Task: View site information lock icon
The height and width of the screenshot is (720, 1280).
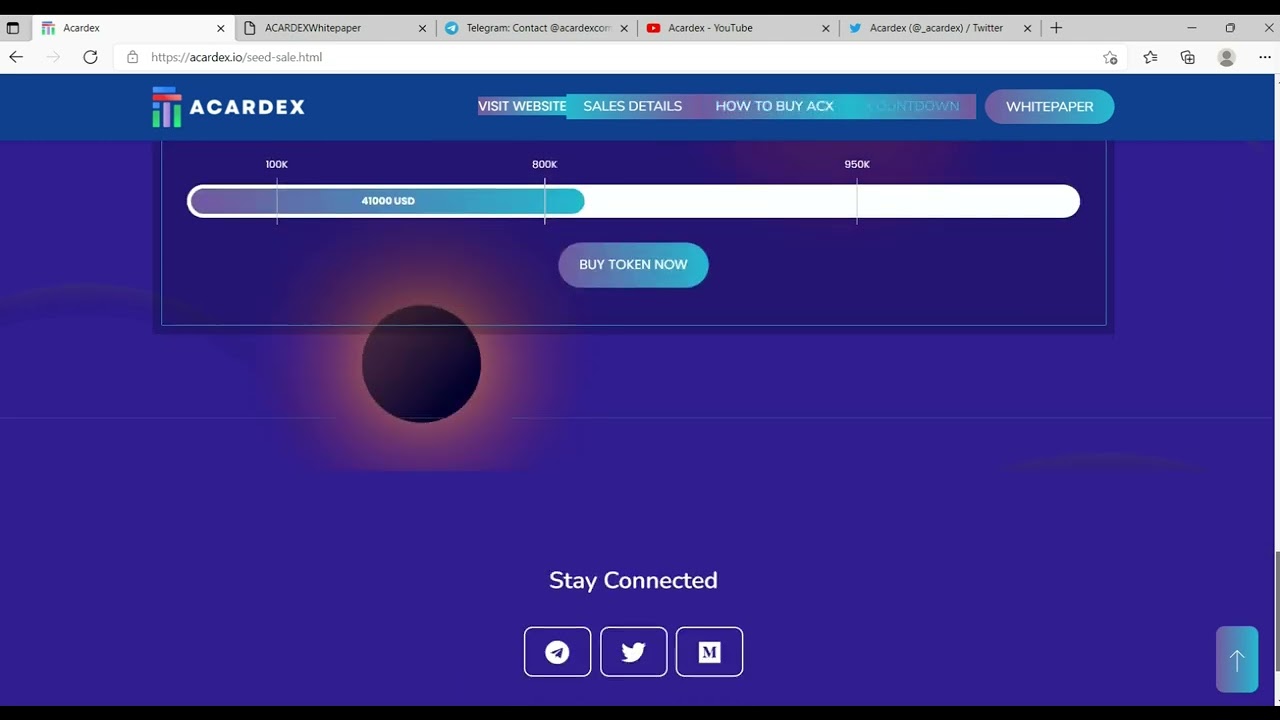Action: [x=132, y=57]
